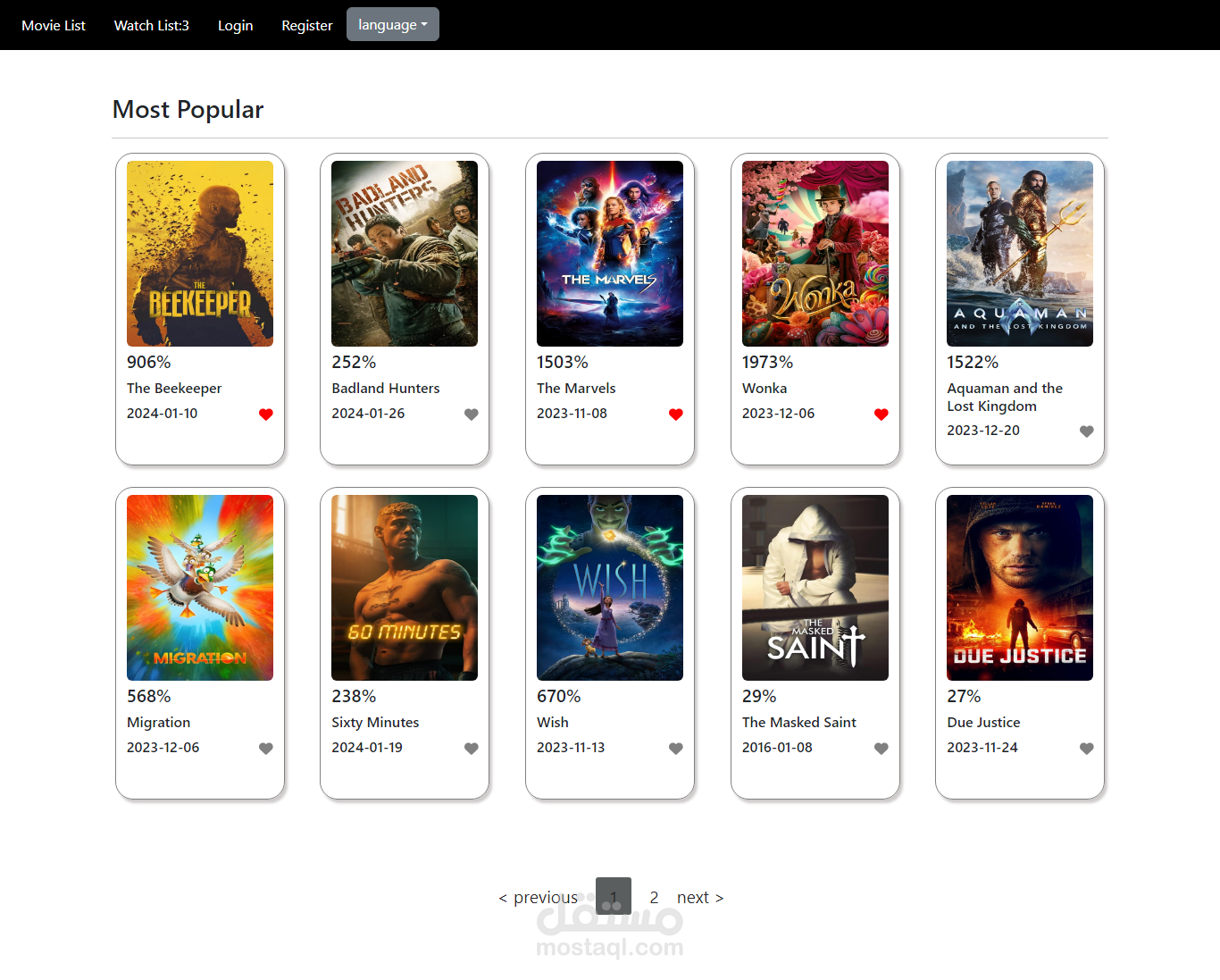Go to Movie List in the navbar
Image resolution: width=1220 pixels, height=980 pixels.
(54, 26)
